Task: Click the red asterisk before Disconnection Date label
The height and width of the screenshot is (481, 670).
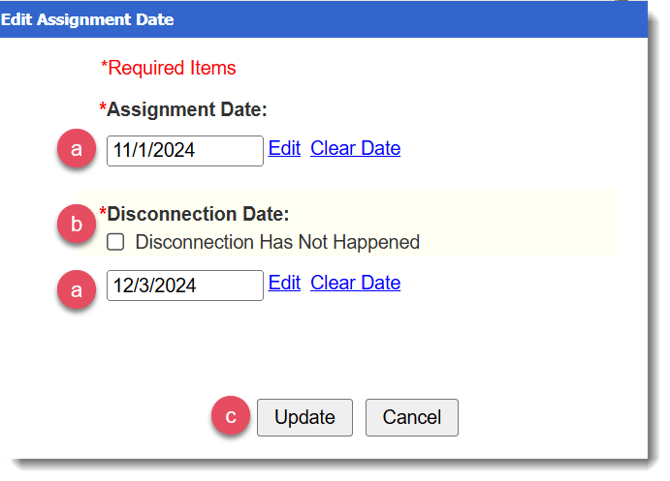Action: click(102, 212)
